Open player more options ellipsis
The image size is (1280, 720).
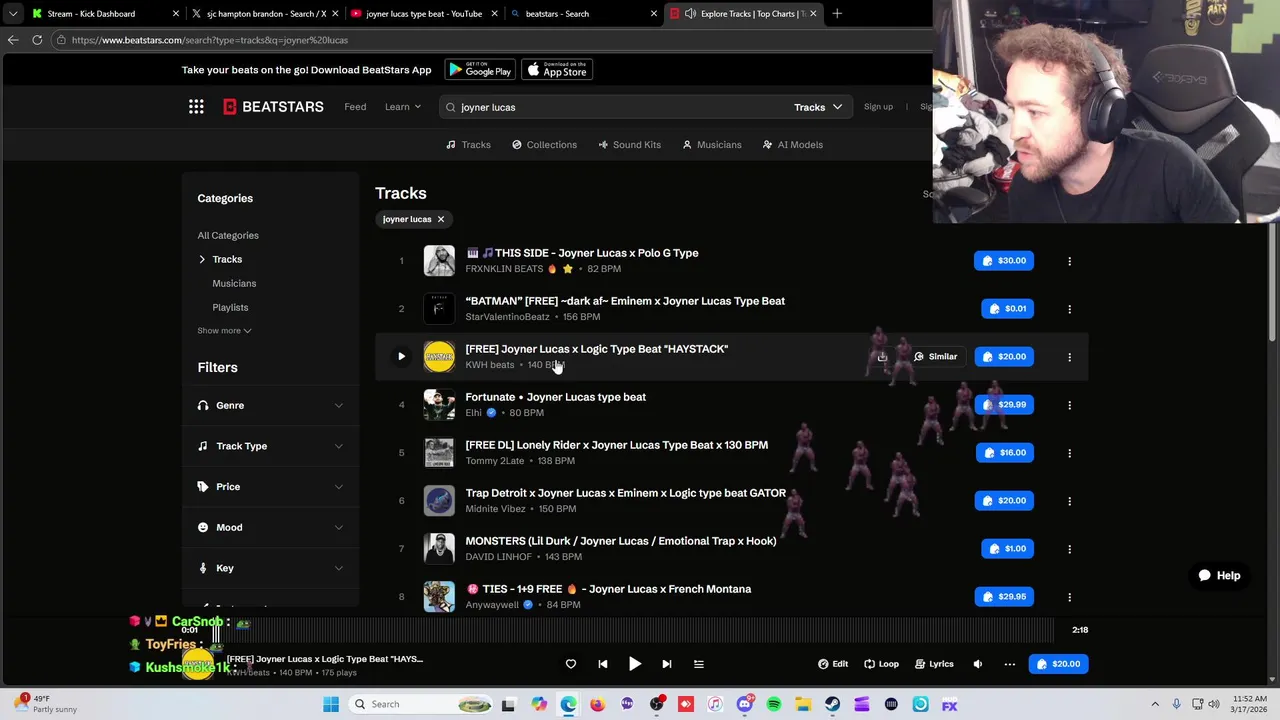pos(1010,664)
